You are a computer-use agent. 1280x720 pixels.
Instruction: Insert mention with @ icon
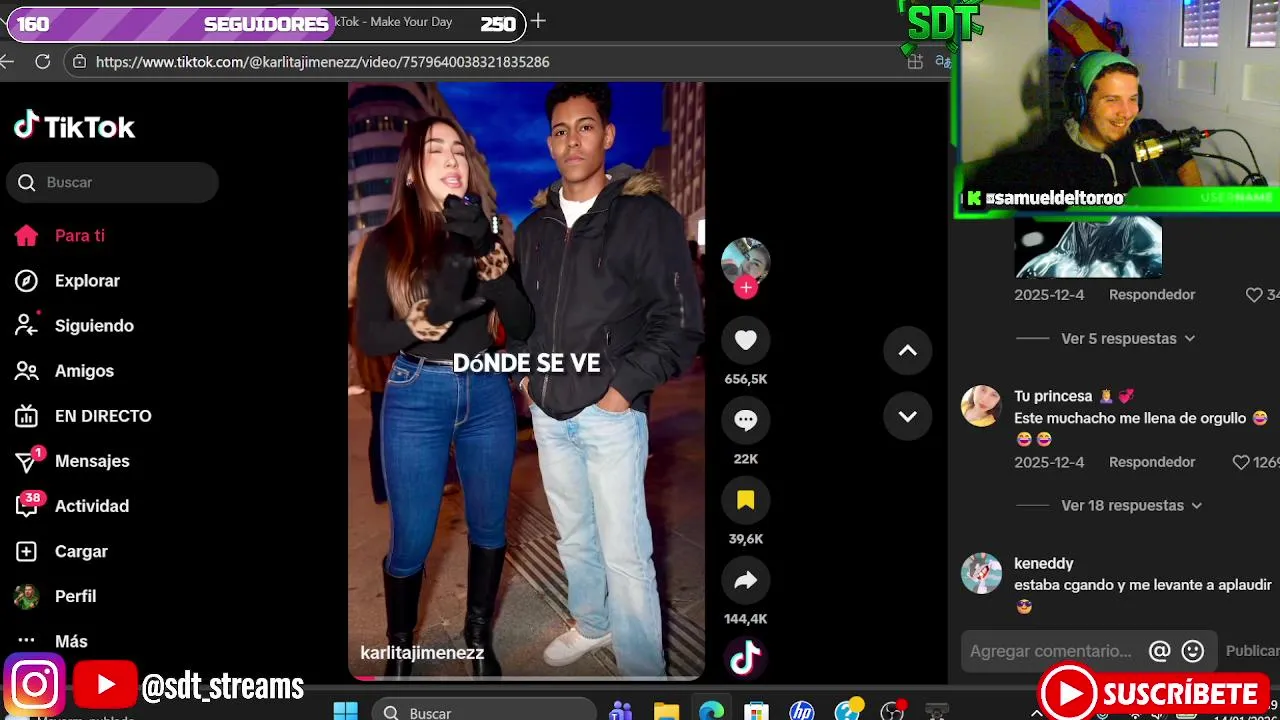[x=1159, y=651]
